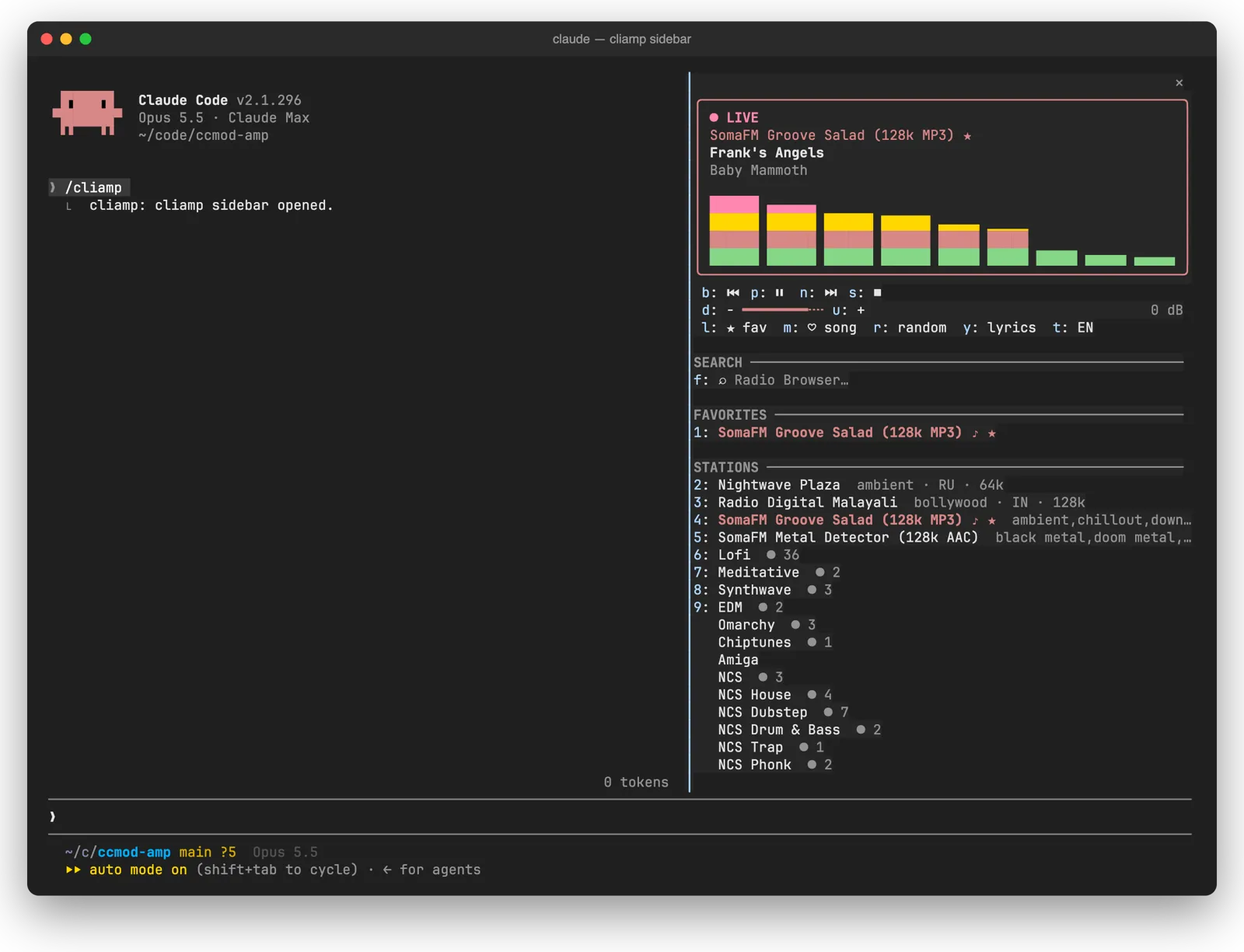Click the audio spectrum visualizer bars

pyautogui.click(x=942, y=231)
